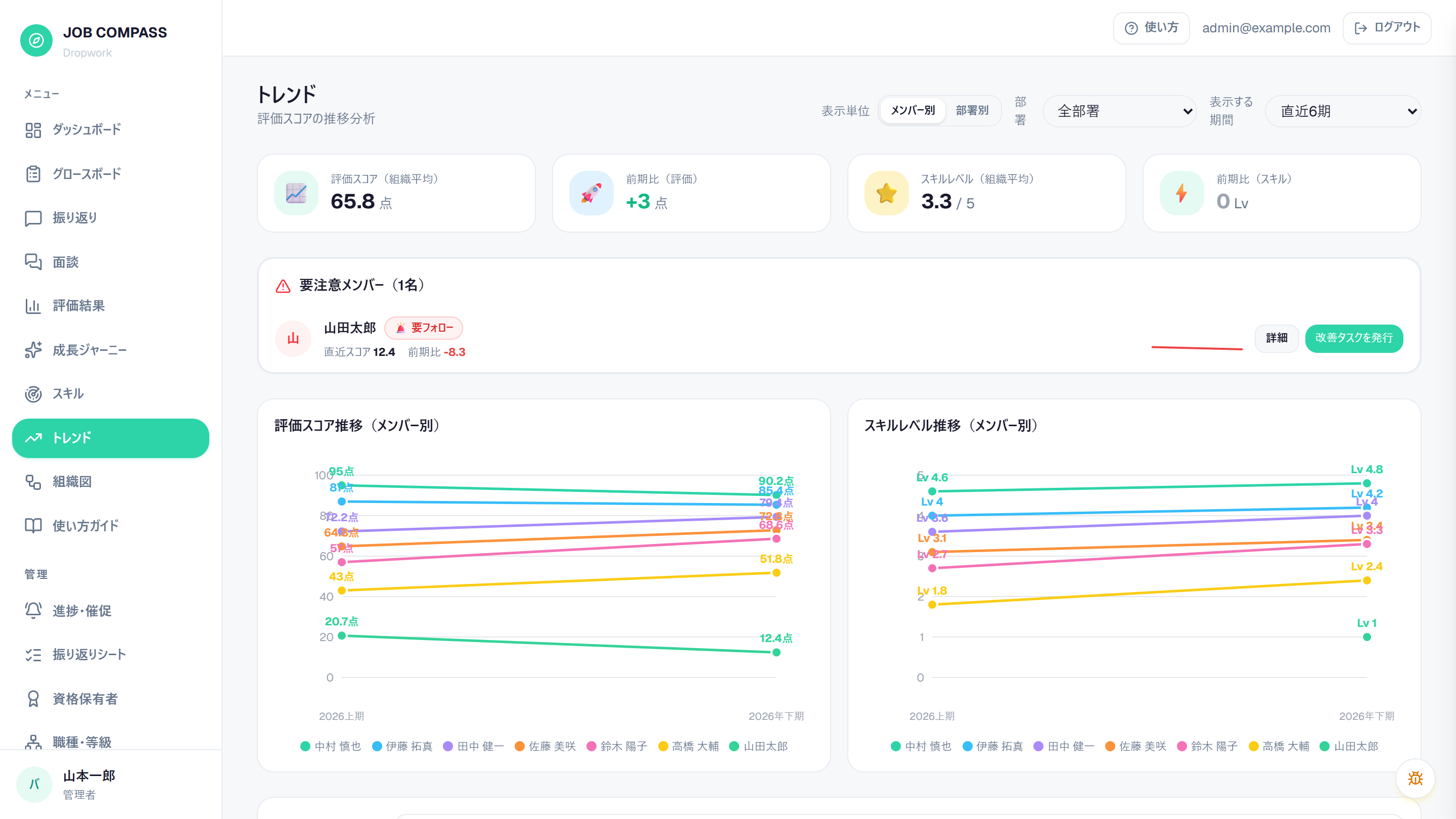Screen dimensions: 1456x819
Task: Click the logout arrow icon
Action: coord(1360,28)
